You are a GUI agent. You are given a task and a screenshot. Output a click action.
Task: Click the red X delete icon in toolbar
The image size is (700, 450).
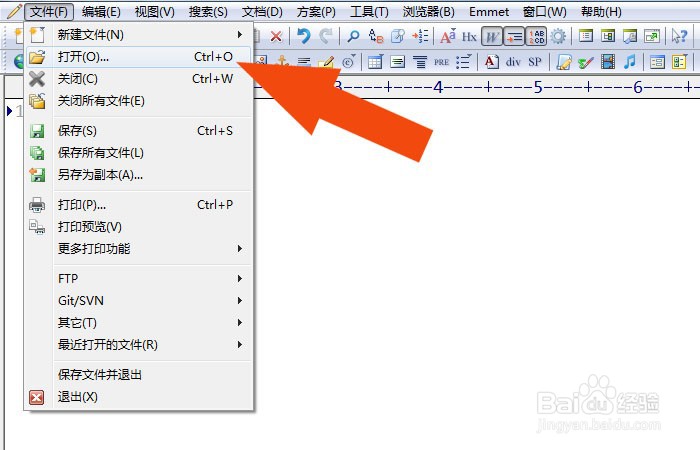tap(276, 36)
